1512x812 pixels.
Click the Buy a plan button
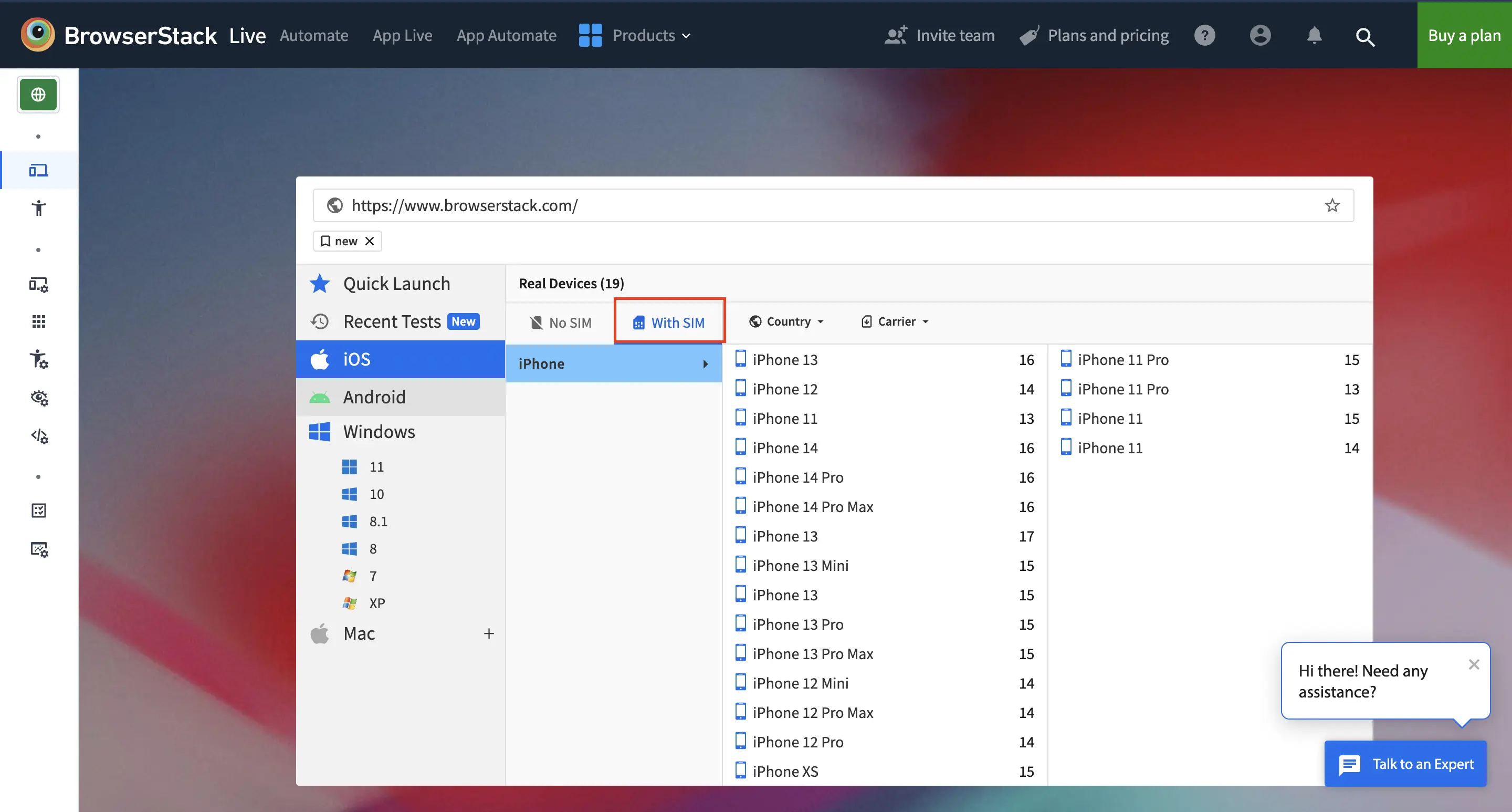[x=1464, y=35]
